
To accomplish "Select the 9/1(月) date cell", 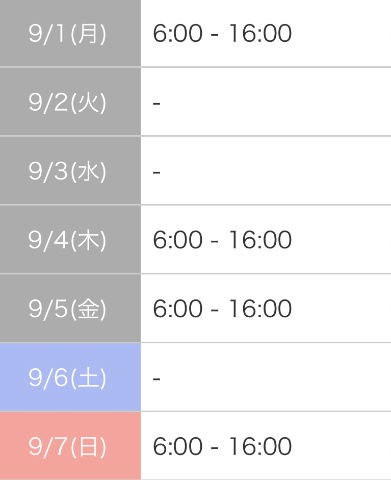I will tap(70, 33).
